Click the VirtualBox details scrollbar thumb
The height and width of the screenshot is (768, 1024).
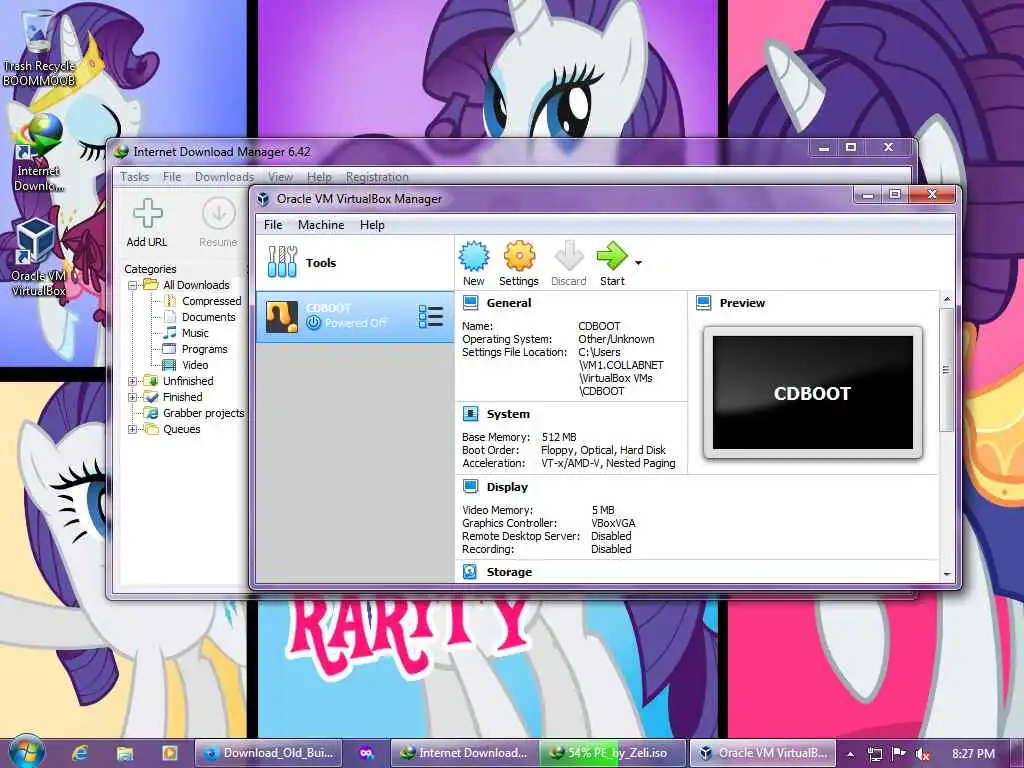click(946, 370)
